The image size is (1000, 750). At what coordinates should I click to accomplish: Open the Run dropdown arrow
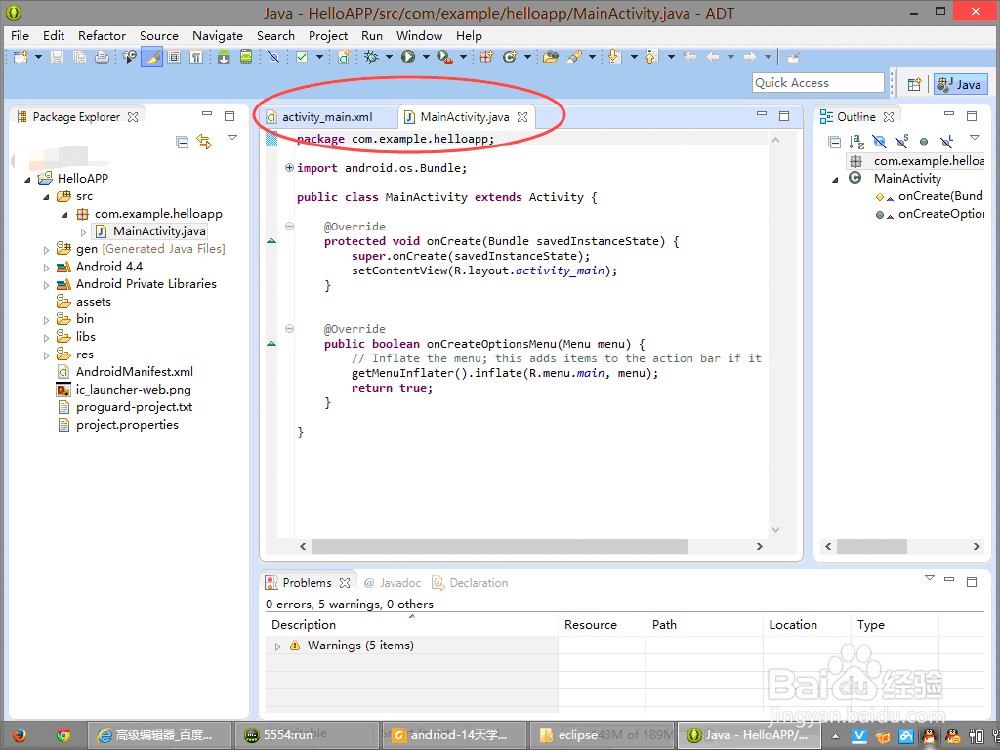(x=426, y=57)
